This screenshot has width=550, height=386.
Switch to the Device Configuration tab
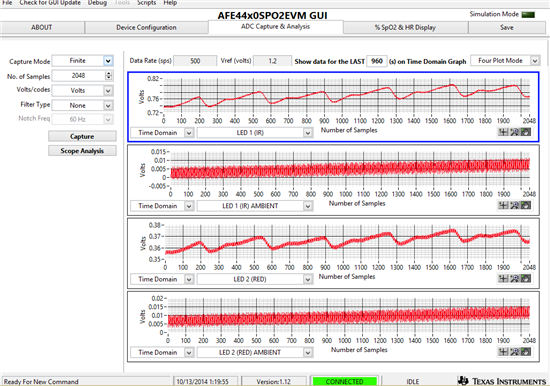coord(146,27)
